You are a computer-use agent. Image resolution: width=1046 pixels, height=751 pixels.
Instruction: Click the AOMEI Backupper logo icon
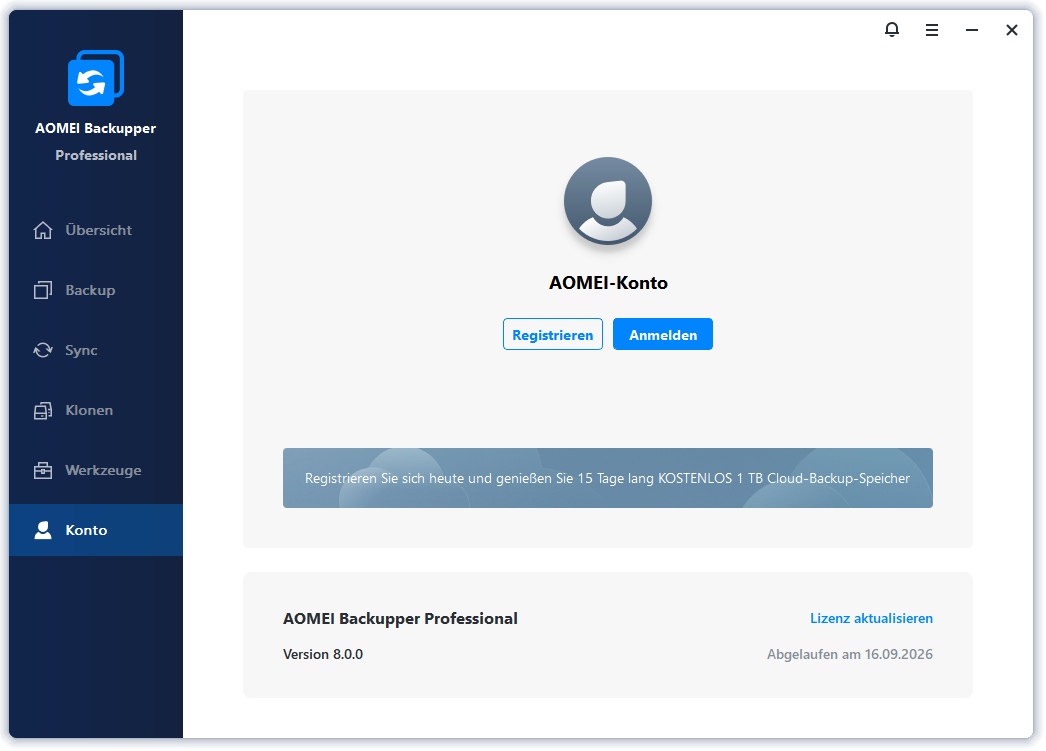[x=95, y=78]
